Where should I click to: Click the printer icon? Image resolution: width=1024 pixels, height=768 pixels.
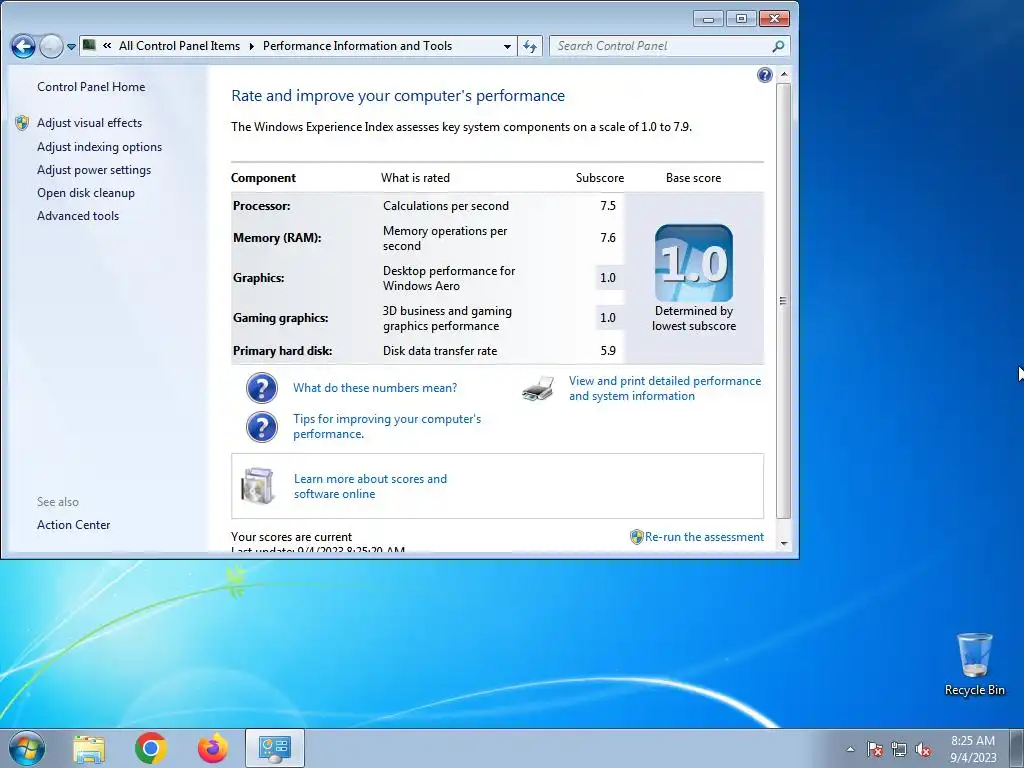[538, 389]
